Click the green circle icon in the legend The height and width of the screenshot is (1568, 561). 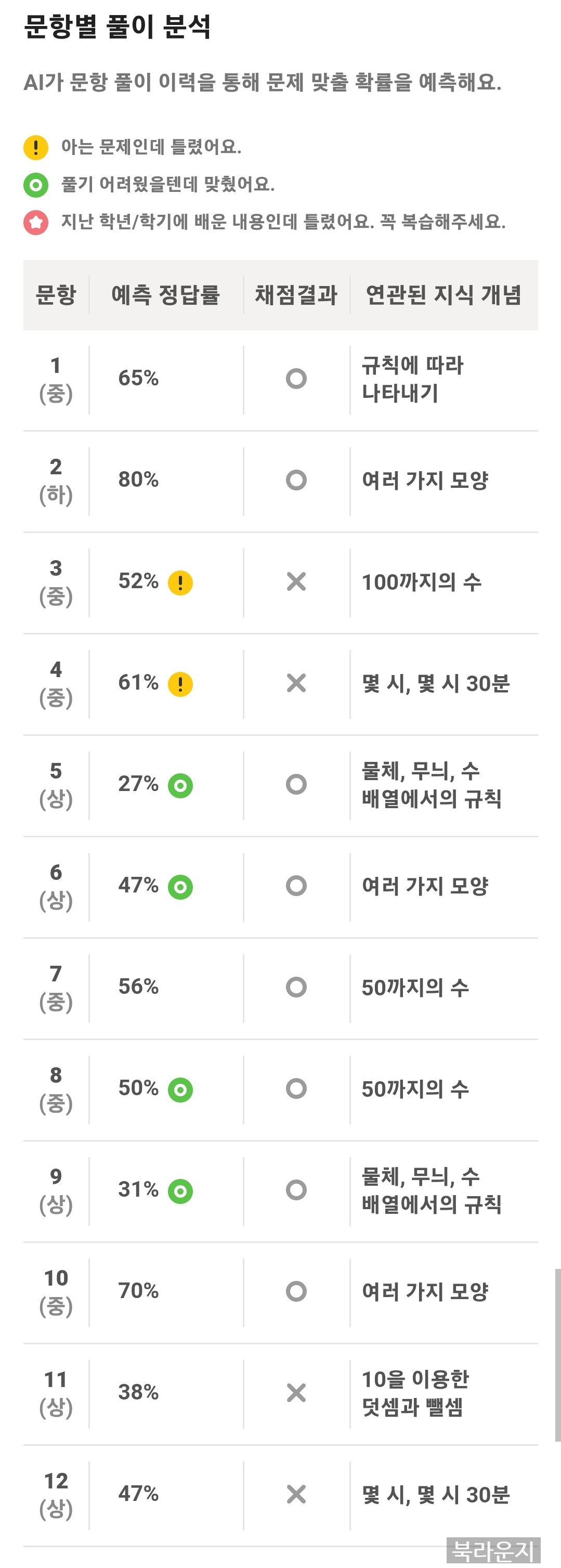pos(36,185)
